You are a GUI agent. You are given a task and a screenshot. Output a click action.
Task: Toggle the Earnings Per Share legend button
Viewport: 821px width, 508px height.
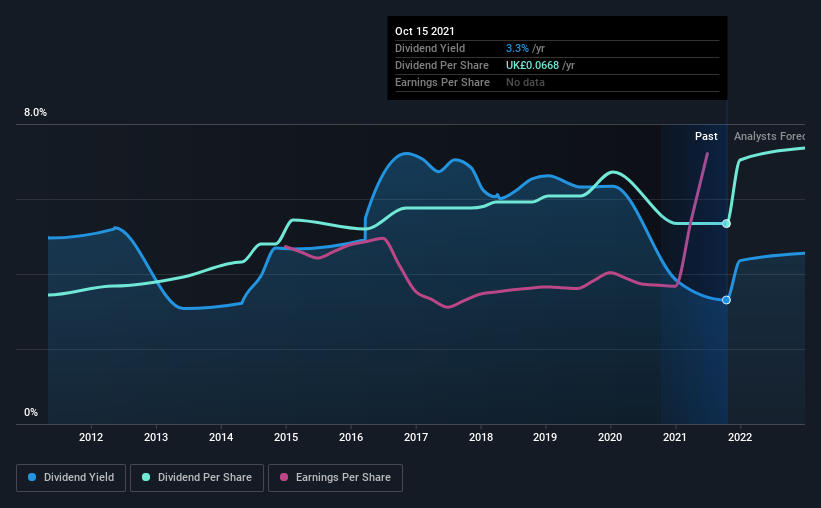click(335, 478)
